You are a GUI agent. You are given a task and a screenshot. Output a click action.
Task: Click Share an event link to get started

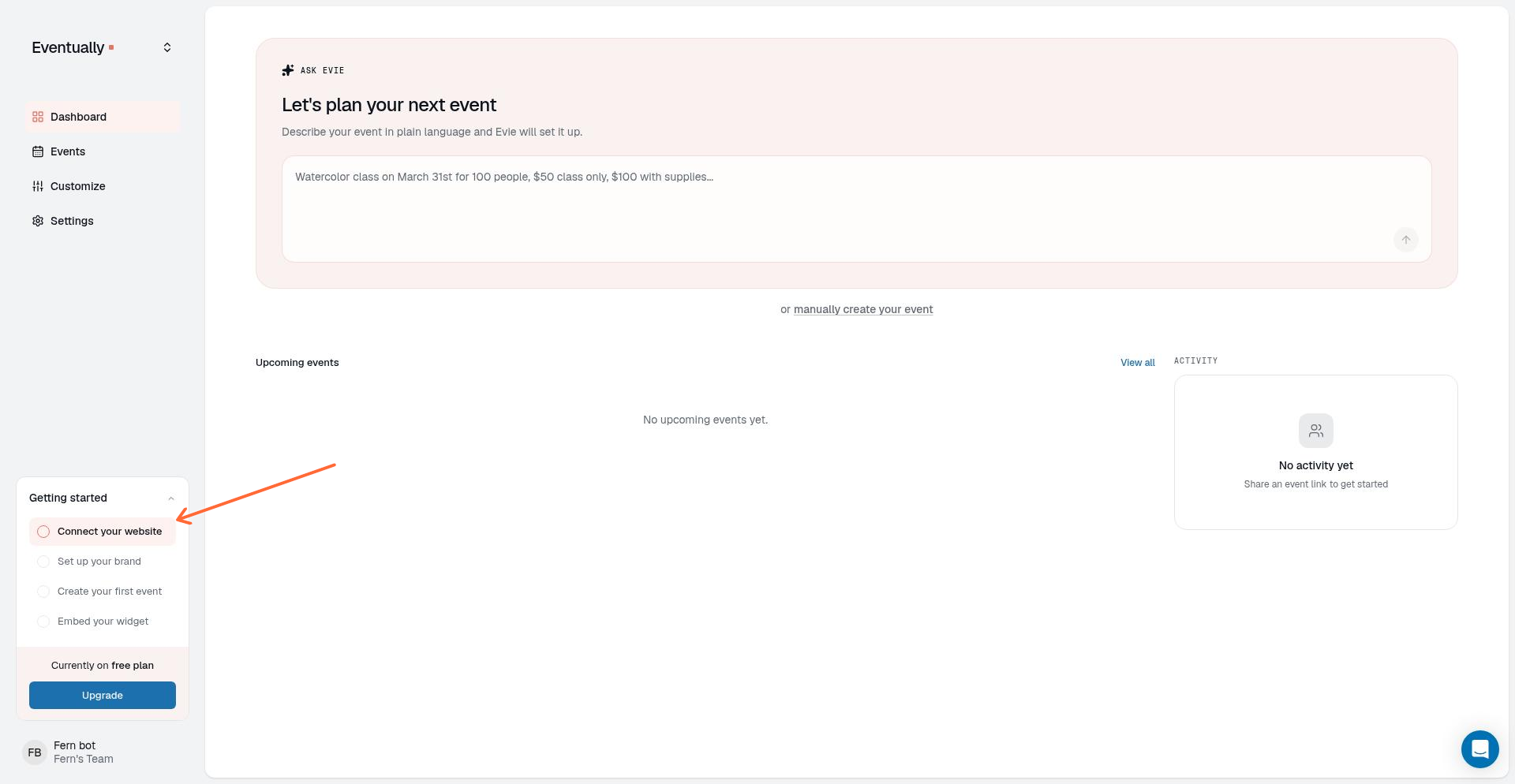[1315, 484]
